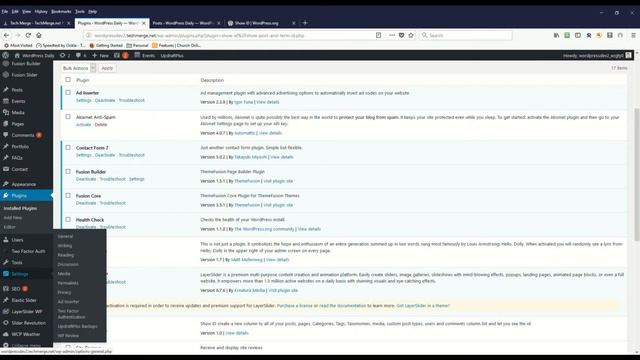
Task: Open Fusion Builder in the admin sidebar
Action: [26, 64]
